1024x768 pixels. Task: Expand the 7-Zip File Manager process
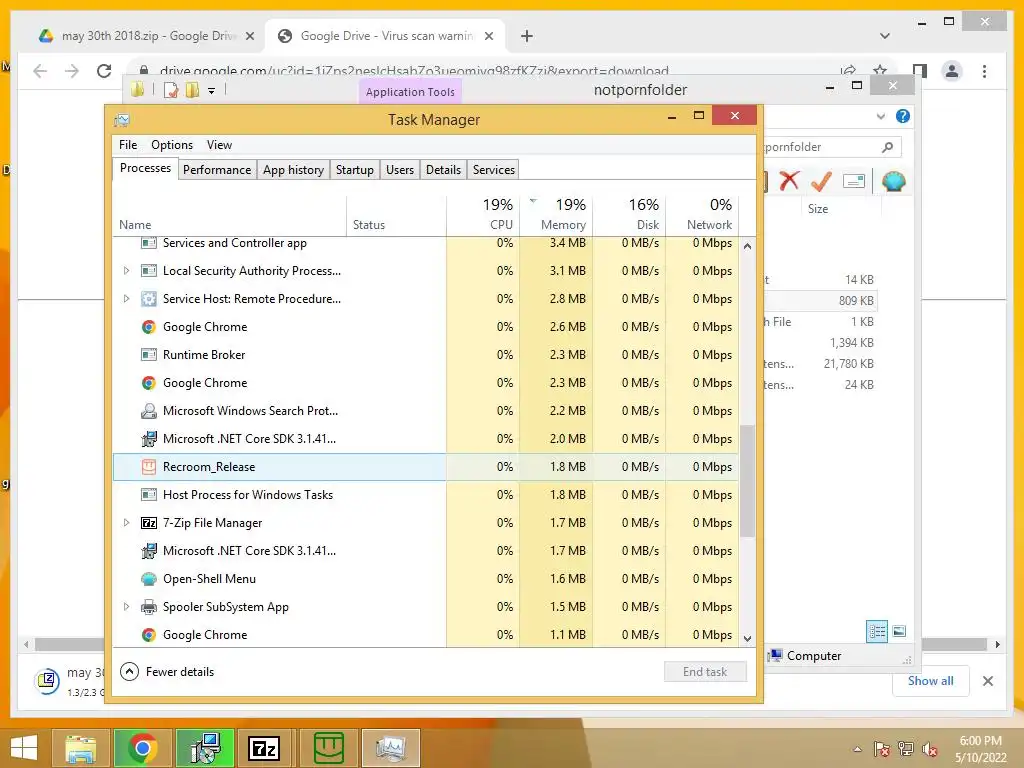(x=127, y=522)
